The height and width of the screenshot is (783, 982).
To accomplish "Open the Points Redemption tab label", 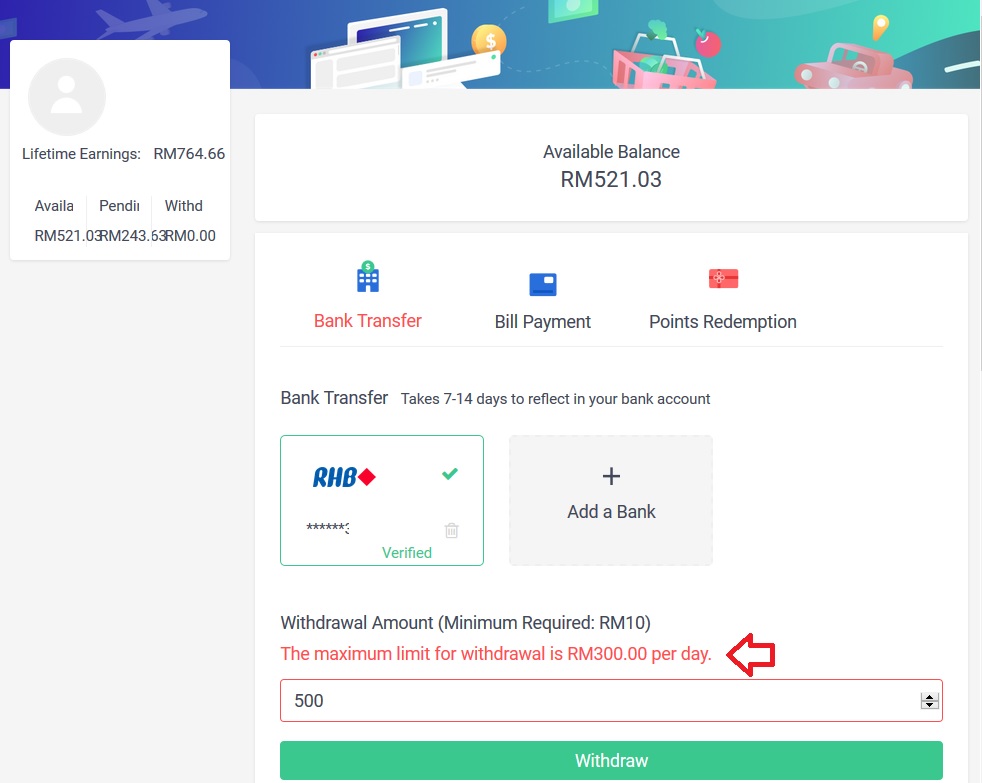I will tap(722, 322).
